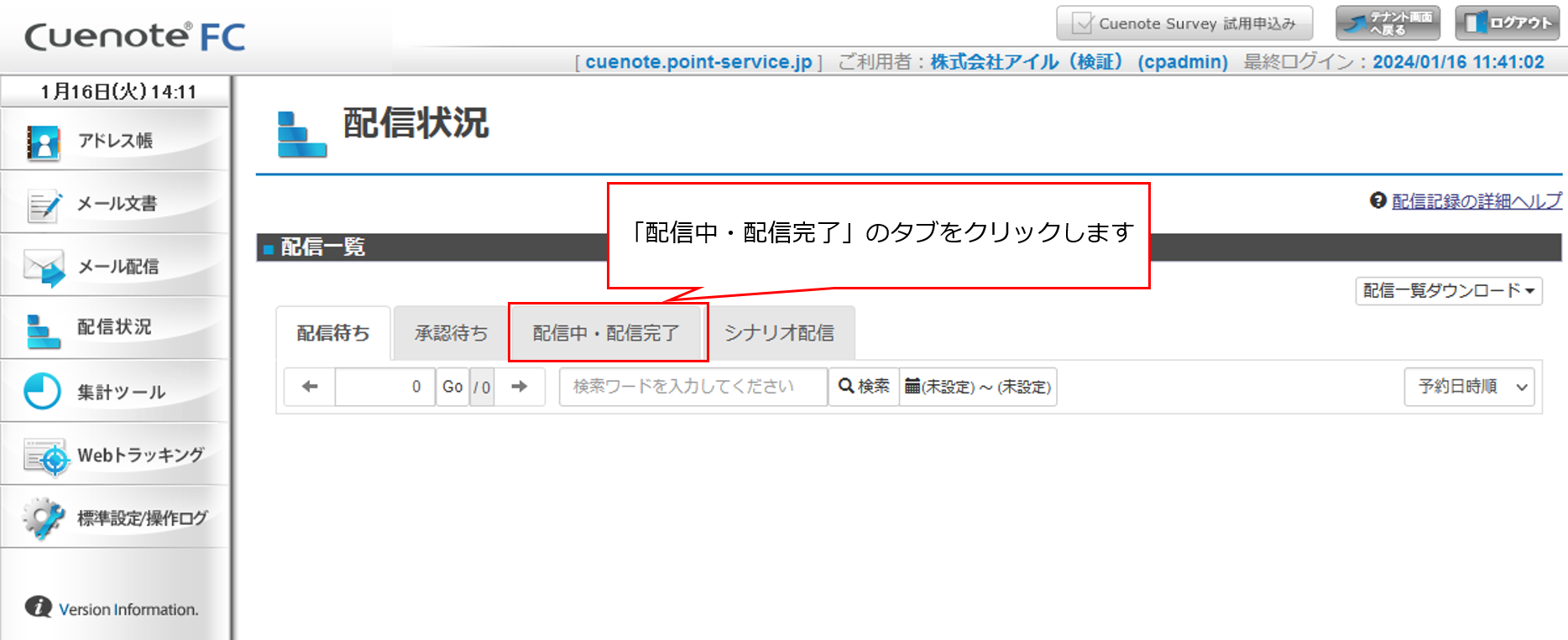Viewport: 1568px width, 640px height.
Task: Click the page number input field
Action: click(385, 387)
